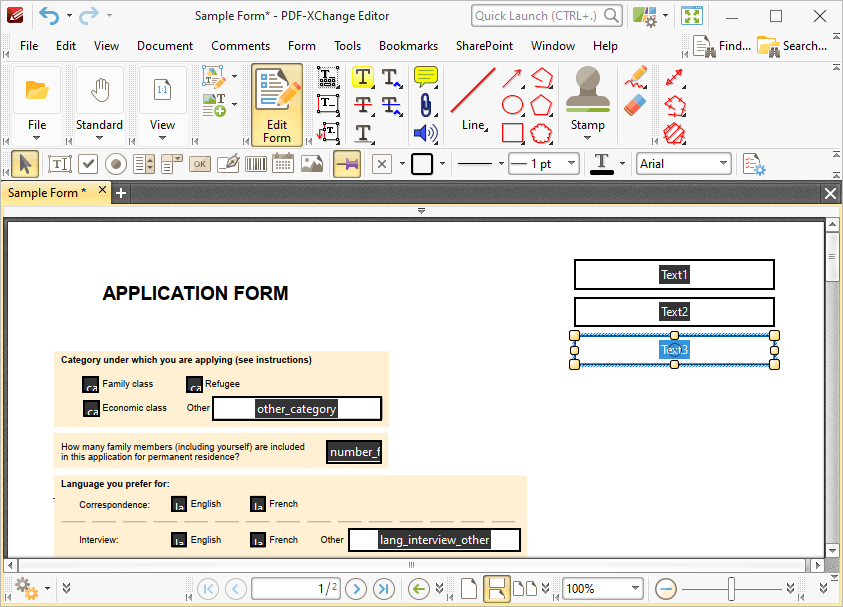843x607 pixels.
Task: Expand the Standard tools dropdown
Action: point(99,138)
